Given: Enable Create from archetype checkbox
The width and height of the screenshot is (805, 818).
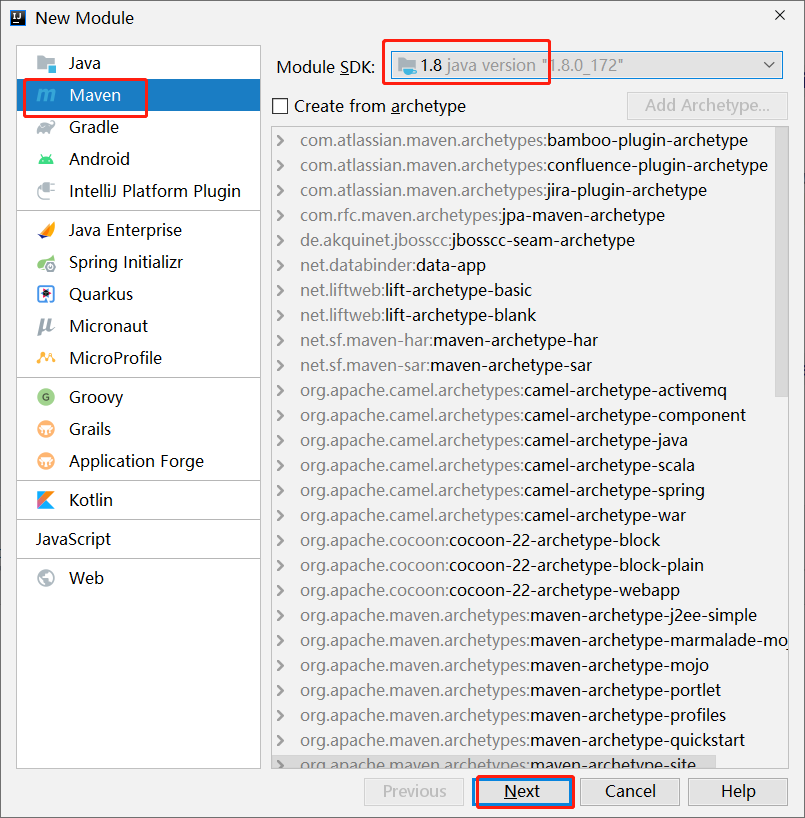Looking at the screenshot, I should click(x=280, y=106).
